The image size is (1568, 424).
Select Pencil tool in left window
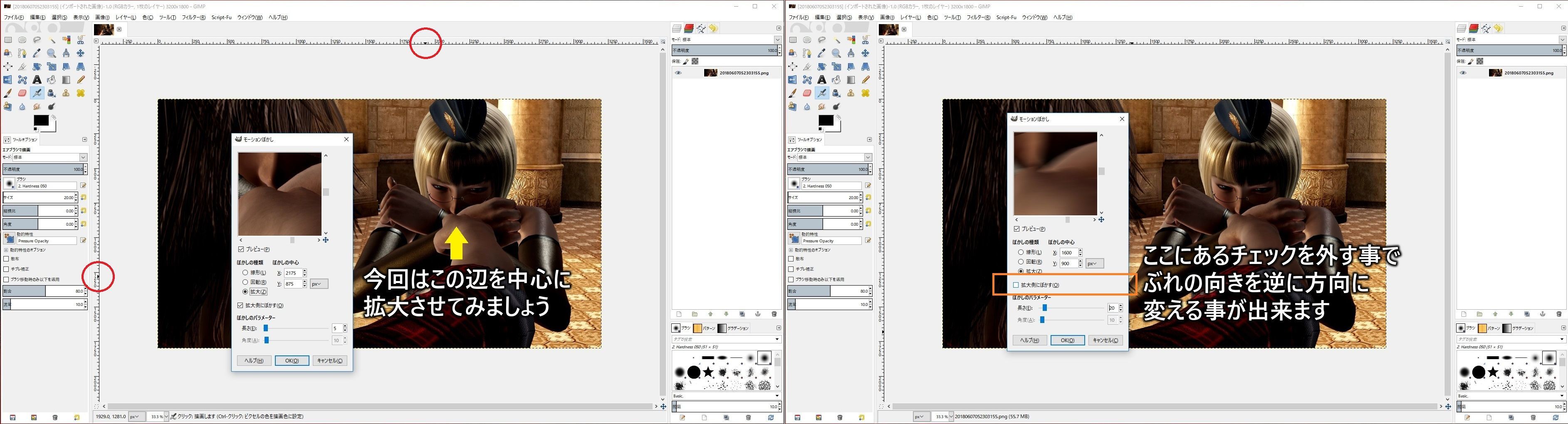tap(80, 80)
